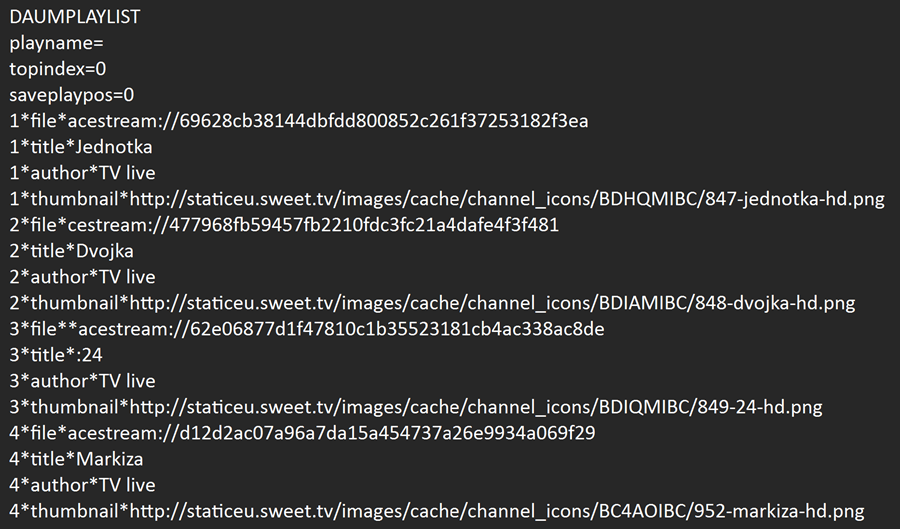The width and height of the screenshot is (900, 529).
Task: Select the Dvojka title line
Action: [x=72, y=251]
